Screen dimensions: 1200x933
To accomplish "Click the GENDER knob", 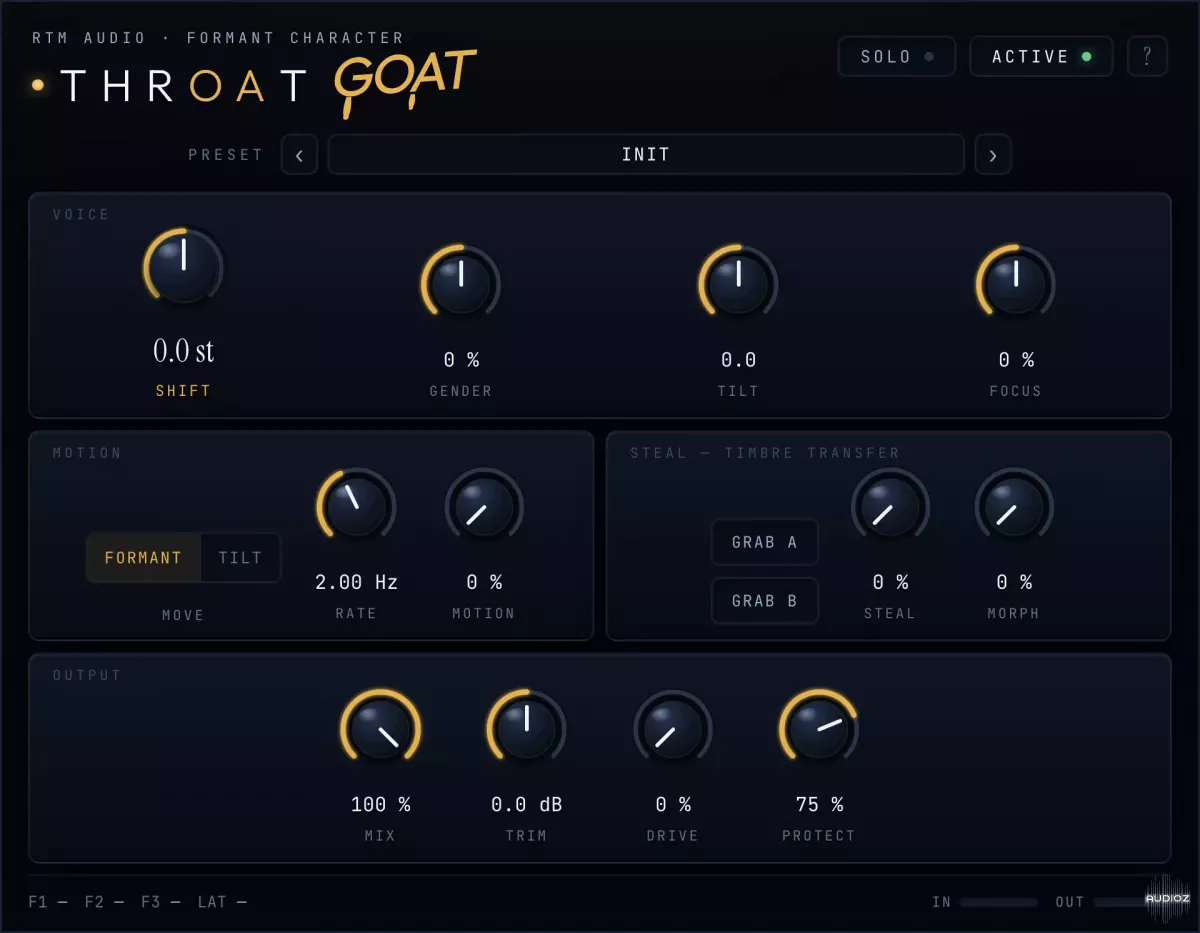I will (461, 283).
